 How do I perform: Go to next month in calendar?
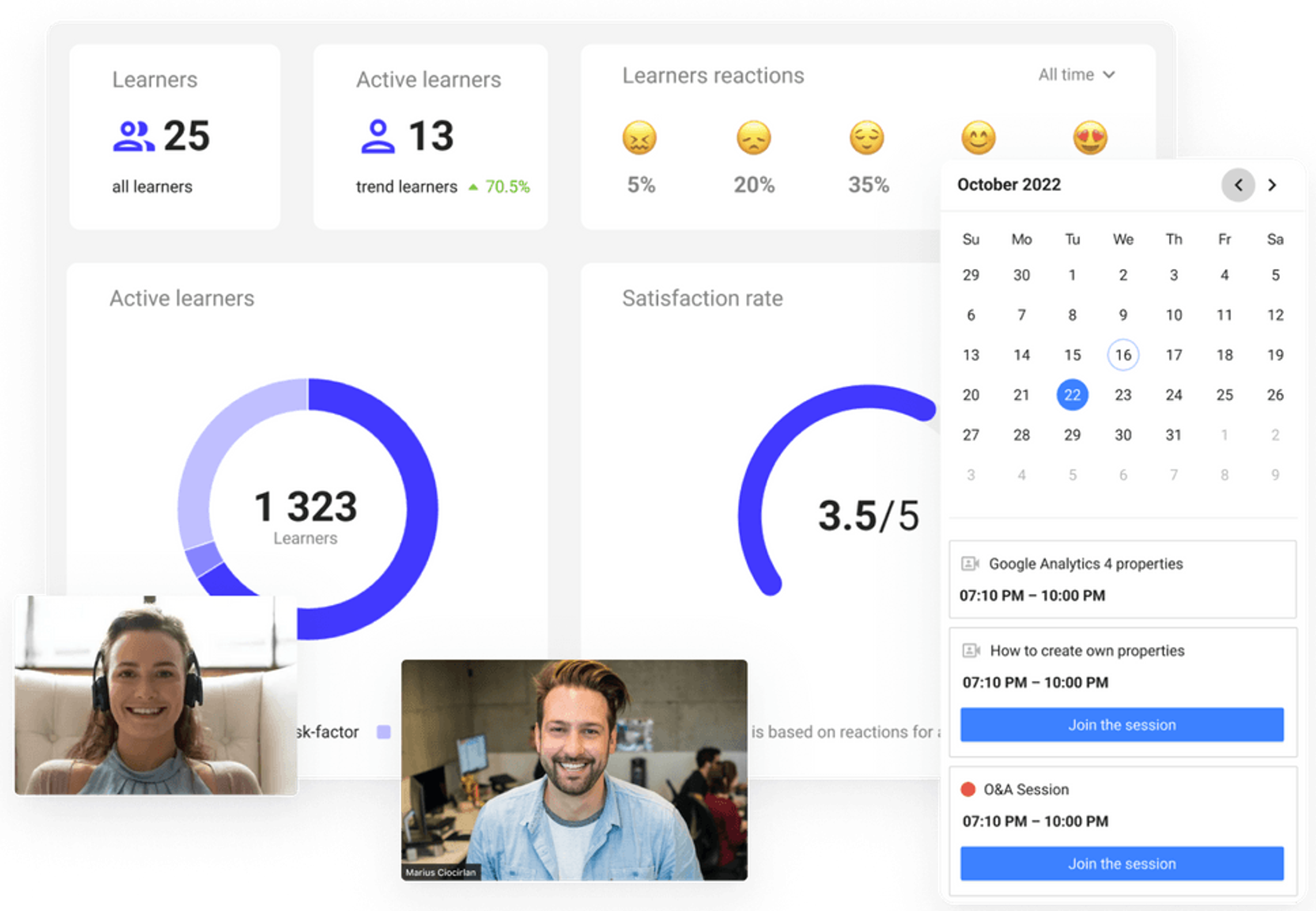(x=1272, y=185)
